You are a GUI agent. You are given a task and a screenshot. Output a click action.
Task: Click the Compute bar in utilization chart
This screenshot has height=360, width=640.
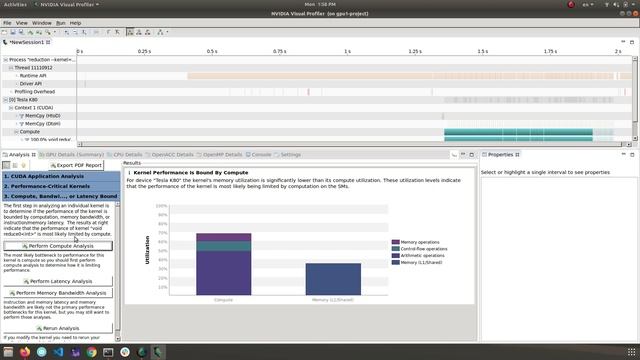(224, 264)
